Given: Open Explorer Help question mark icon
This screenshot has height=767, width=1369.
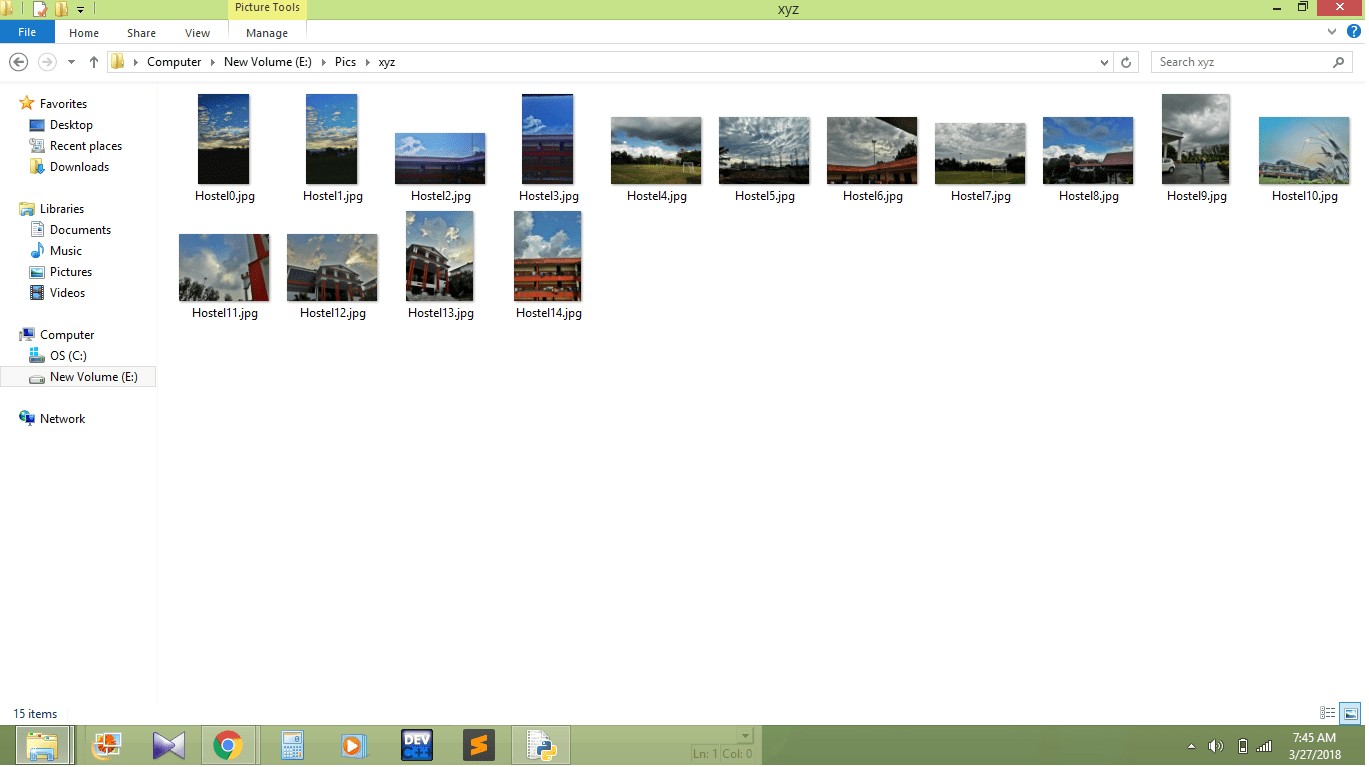Looking at the screenshot, I should click(1354, 32).
